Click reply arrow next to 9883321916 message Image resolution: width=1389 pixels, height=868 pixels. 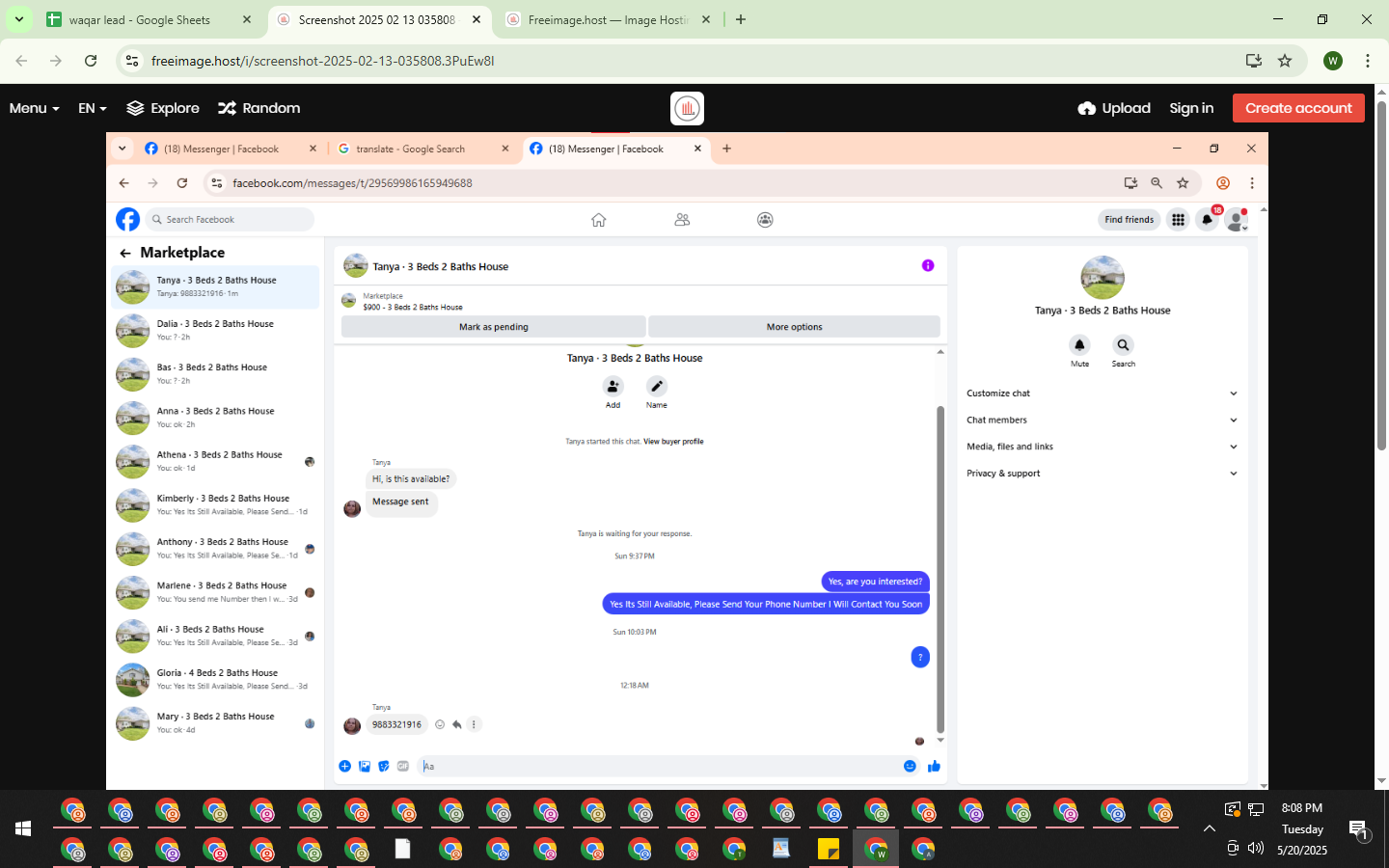(457, 724)
